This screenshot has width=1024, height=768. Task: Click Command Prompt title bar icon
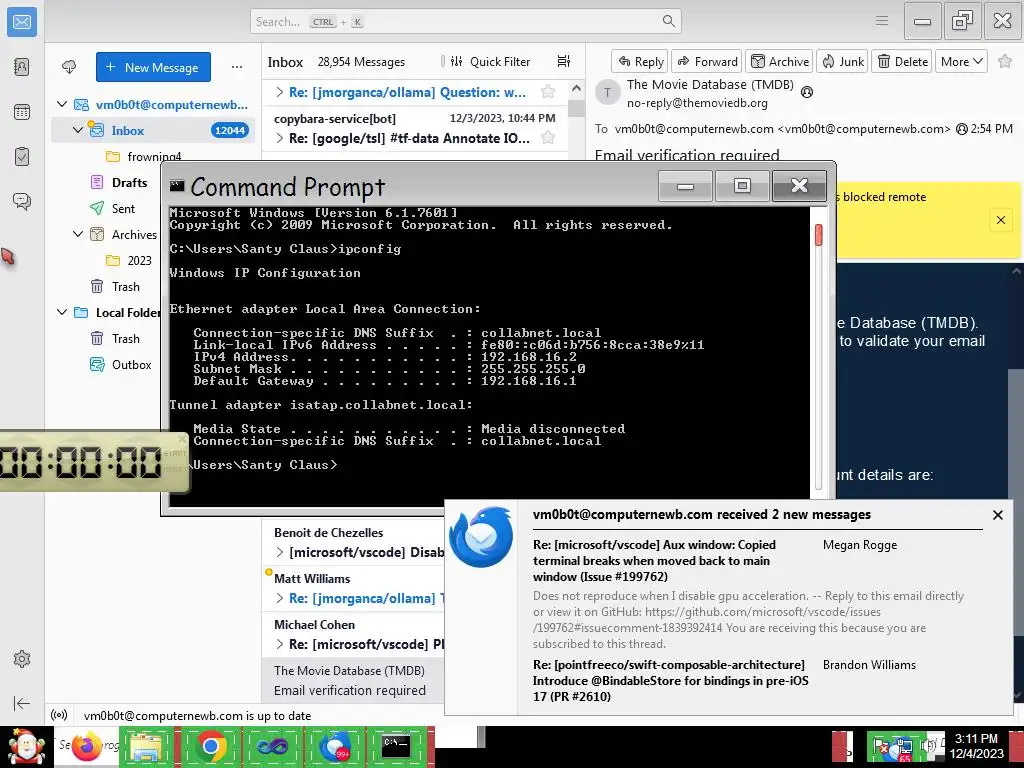tap(177, 185)
